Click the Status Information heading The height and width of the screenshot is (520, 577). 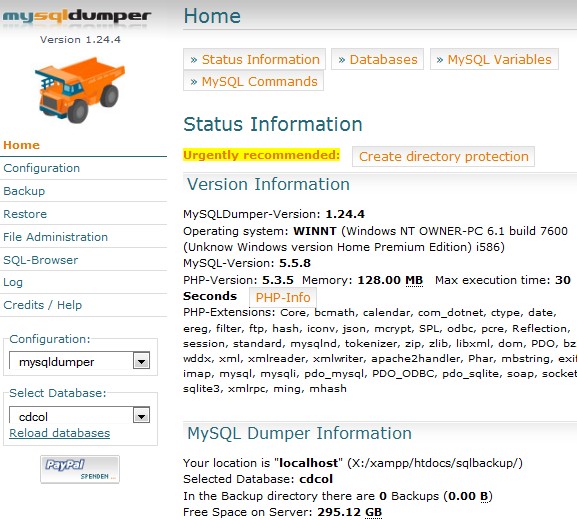pos(273,124)
